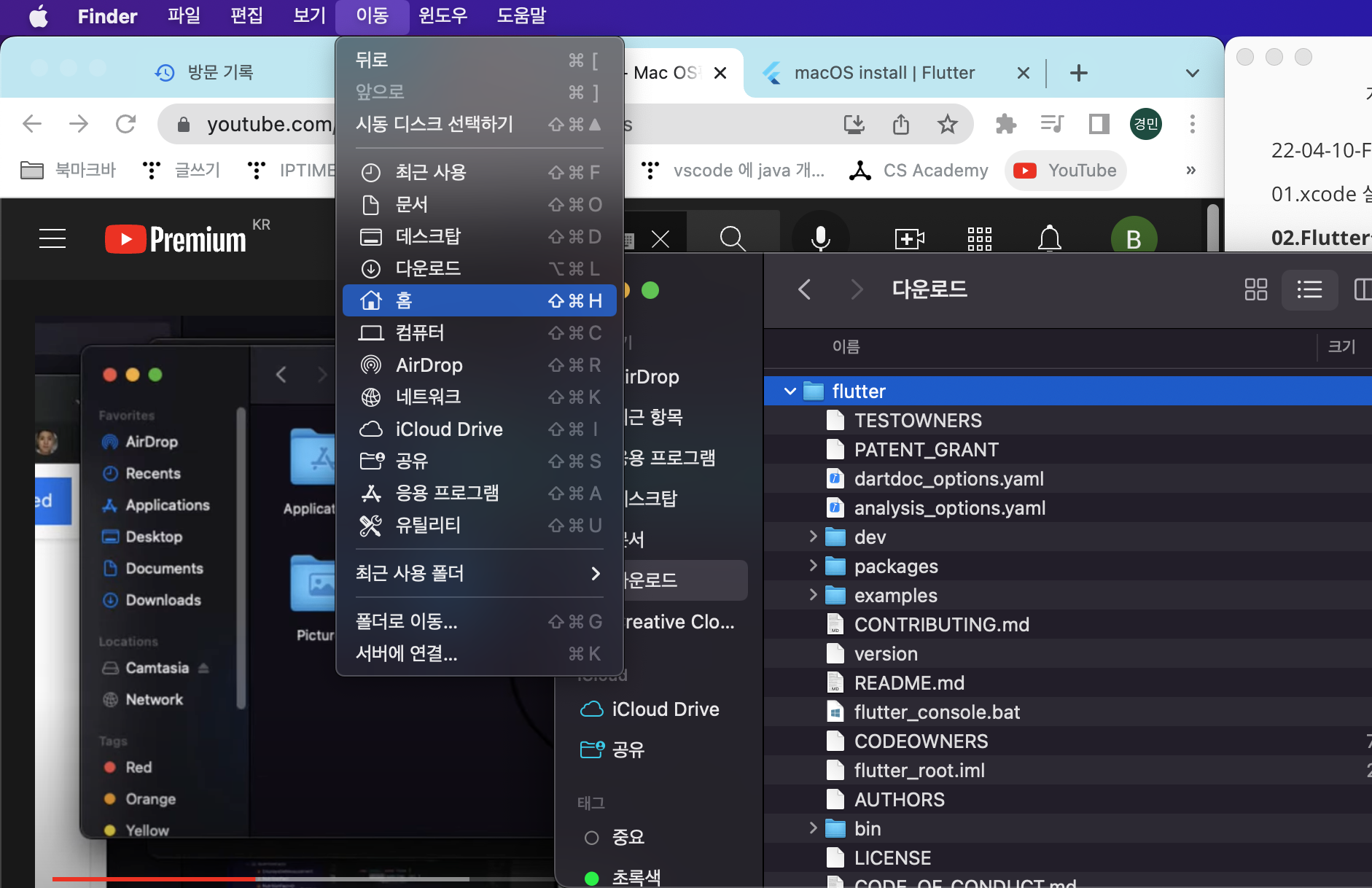
Task: Switch Finder to list view
Action: tap(1309, 289)
